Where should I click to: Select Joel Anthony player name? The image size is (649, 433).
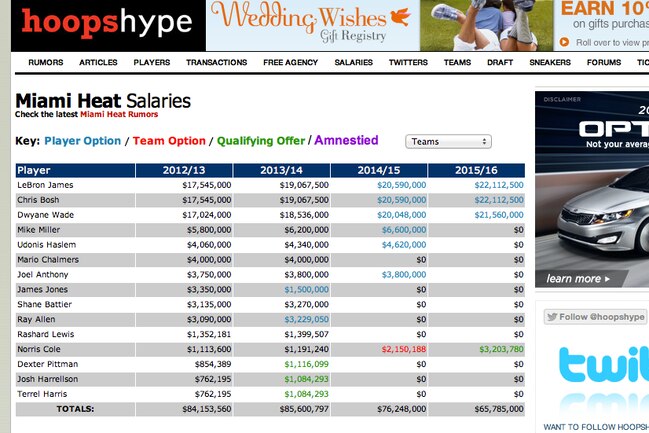point(43,274)
